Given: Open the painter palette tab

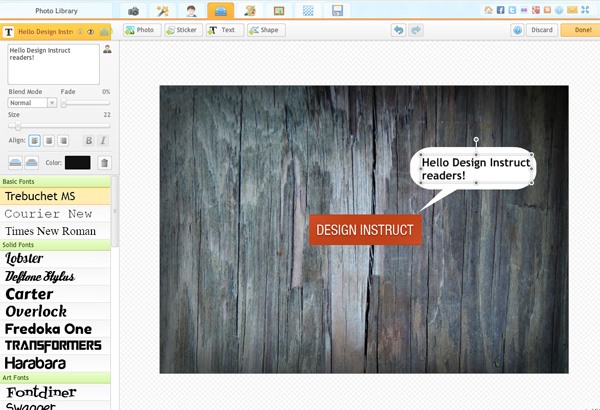Looking at the screenshot, I should (x=250, y=11).
